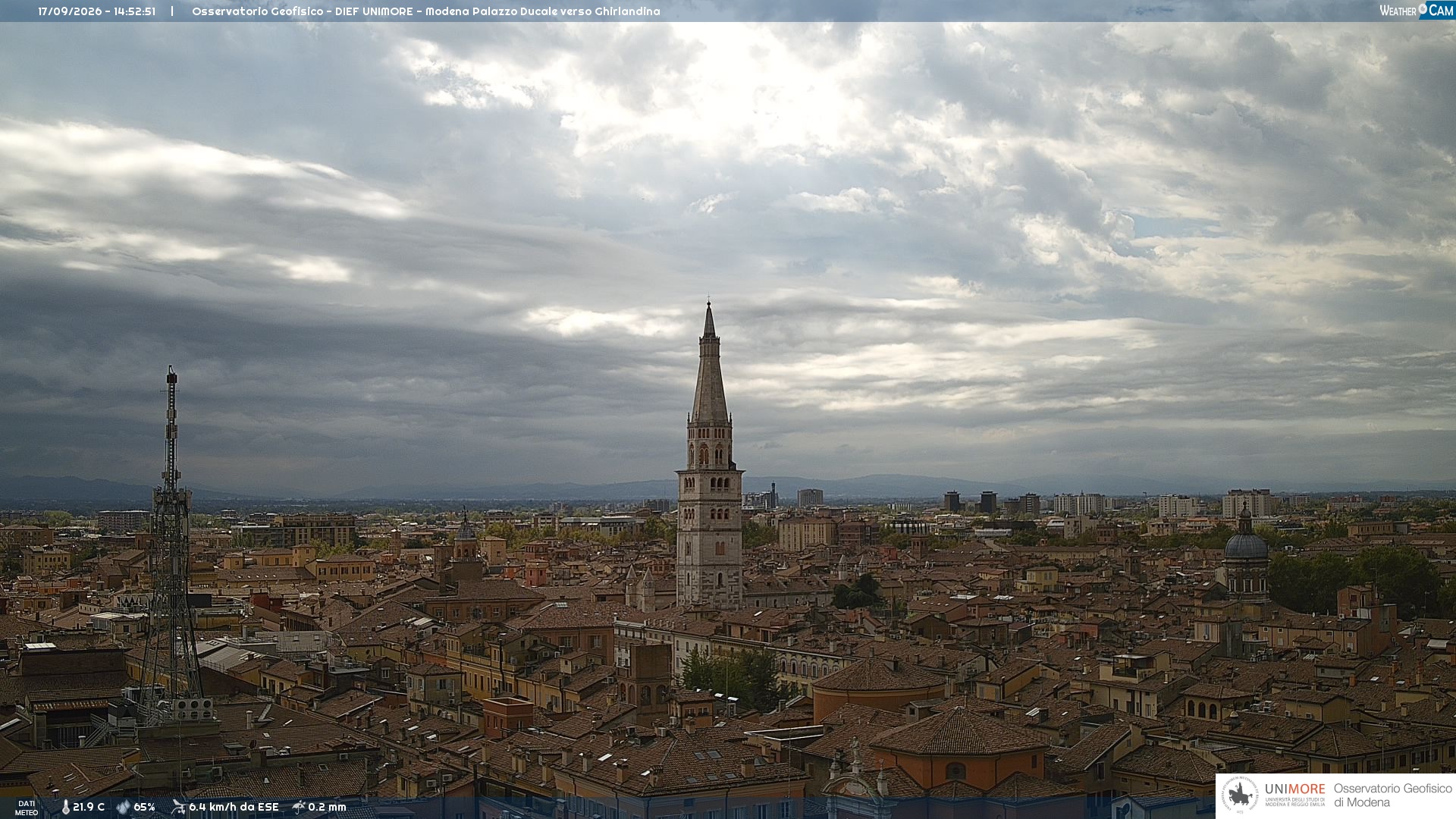This screenshot has width=1456, height=819.
Task: Click the grey church dome
Action: (1246, 546)
